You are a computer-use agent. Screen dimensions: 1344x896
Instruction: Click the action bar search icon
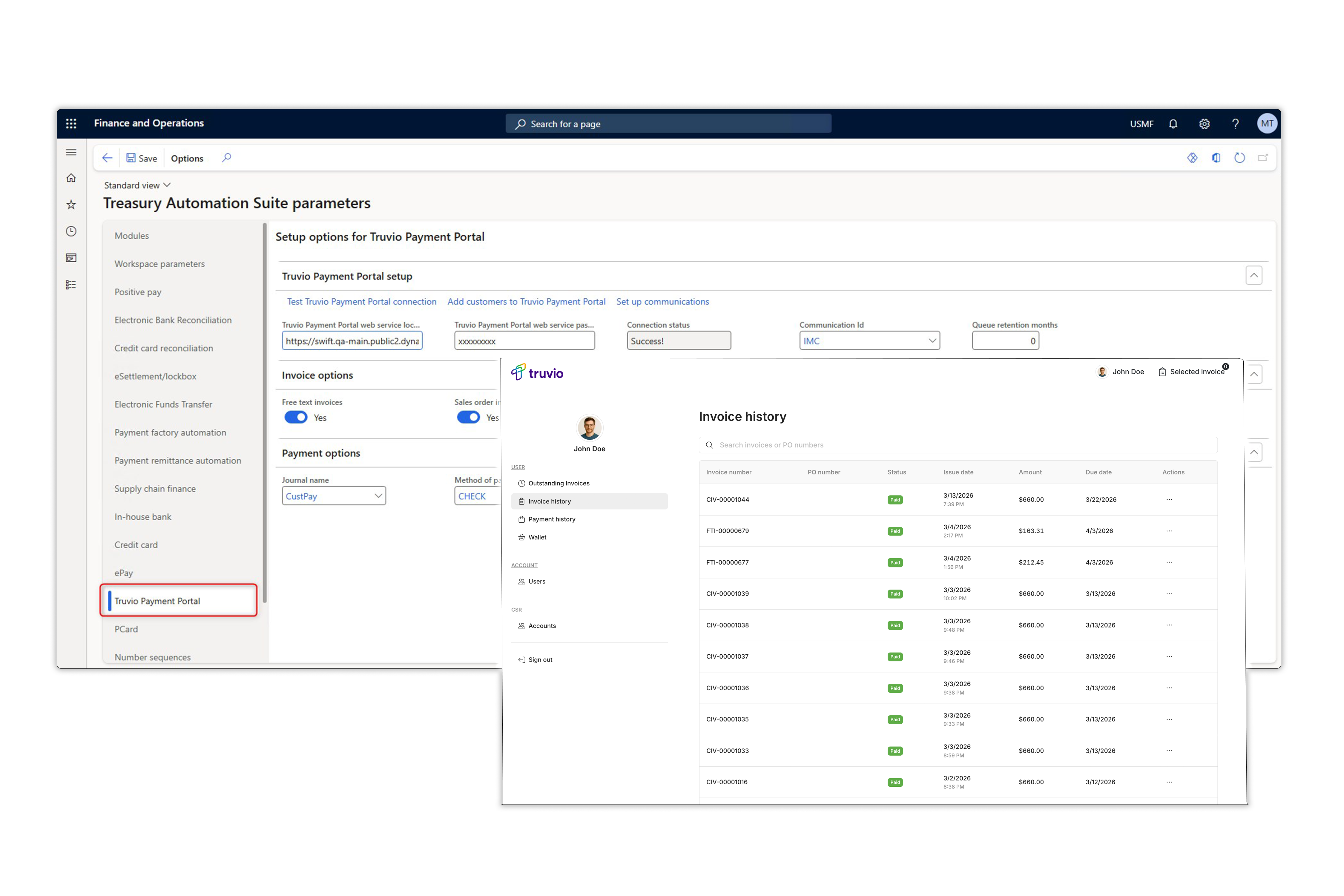[x=227, y=158]
